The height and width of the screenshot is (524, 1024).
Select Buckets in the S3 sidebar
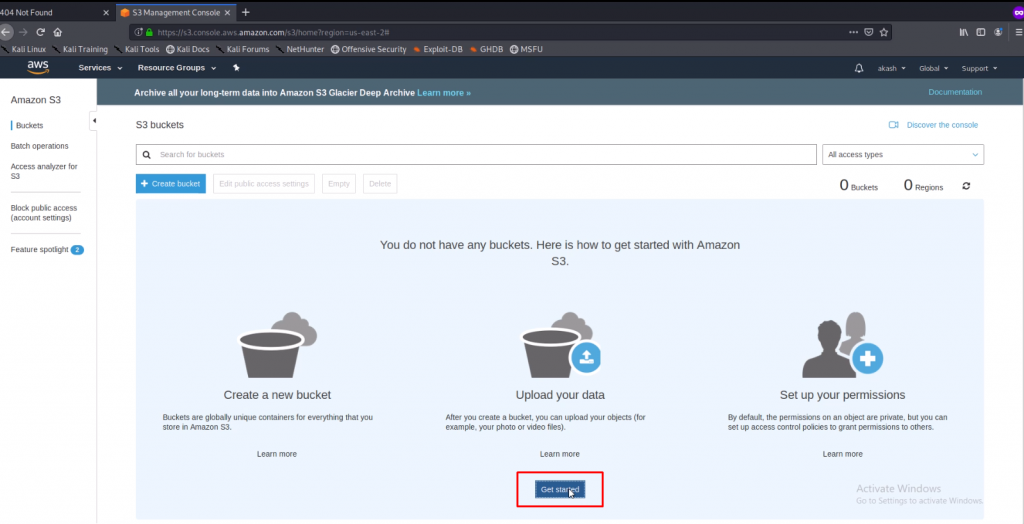tap(29, 125)
